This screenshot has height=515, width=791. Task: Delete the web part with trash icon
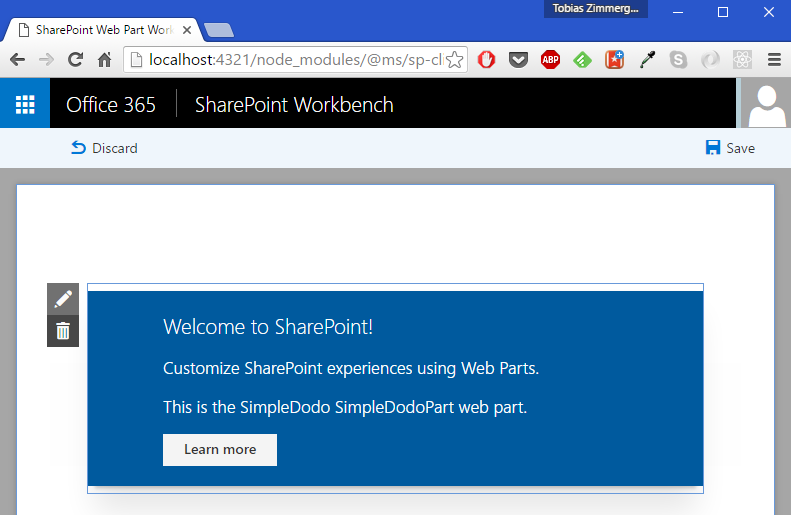63,331
